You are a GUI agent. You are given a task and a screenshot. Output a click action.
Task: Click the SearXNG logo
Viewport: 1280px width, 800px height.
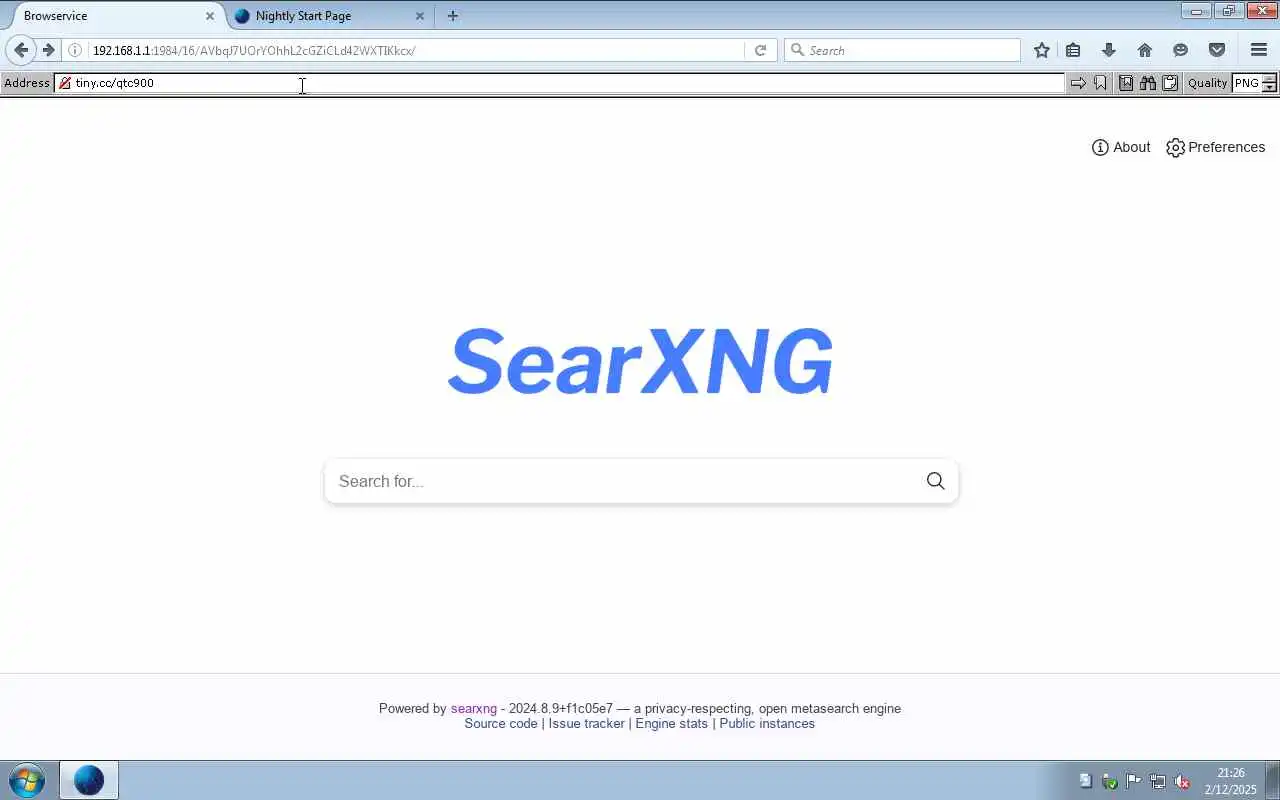pyautogui.click(x=640, y=361)
